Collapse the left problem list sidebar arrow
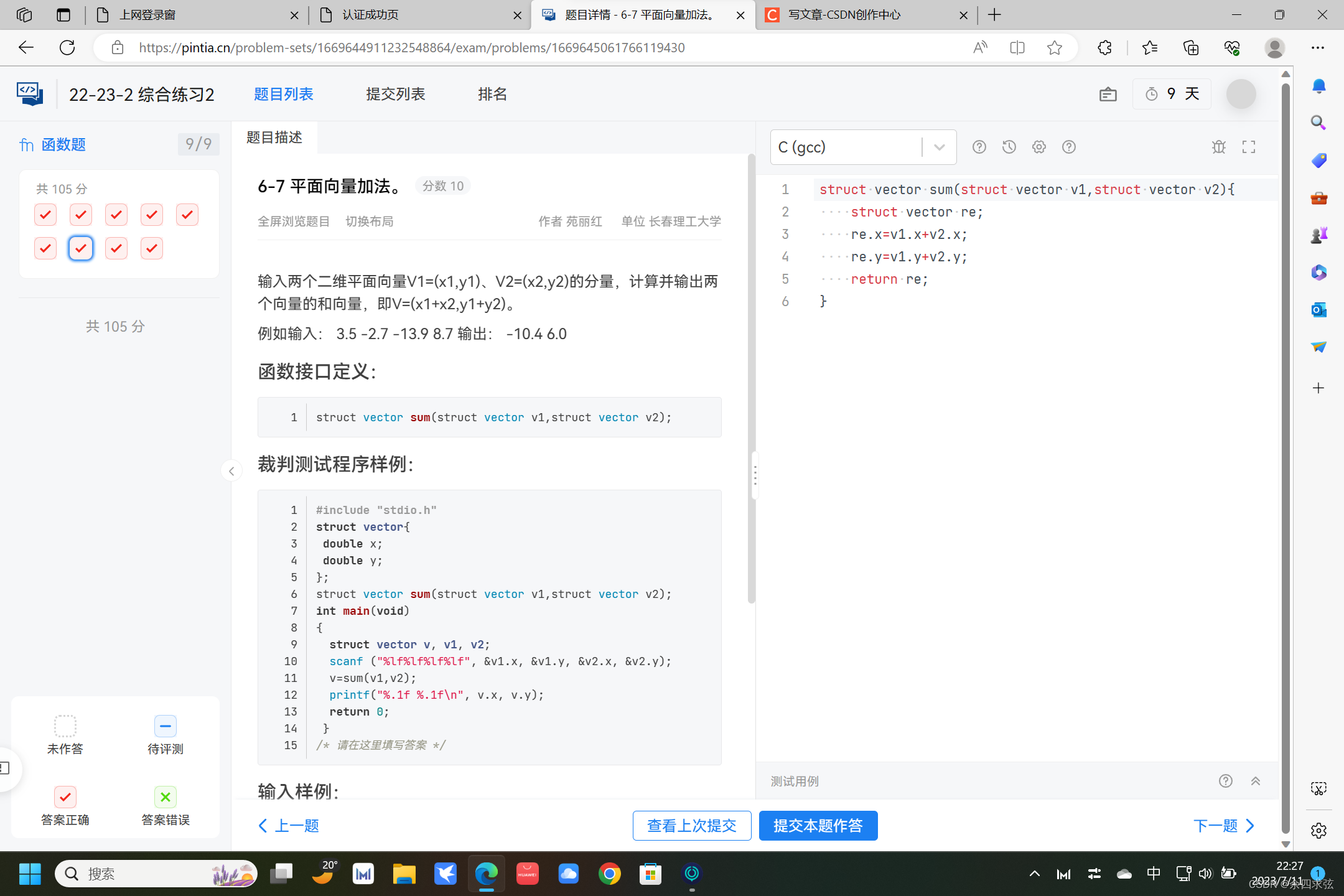The image size is (1344, 896). [x=231, y=471]
